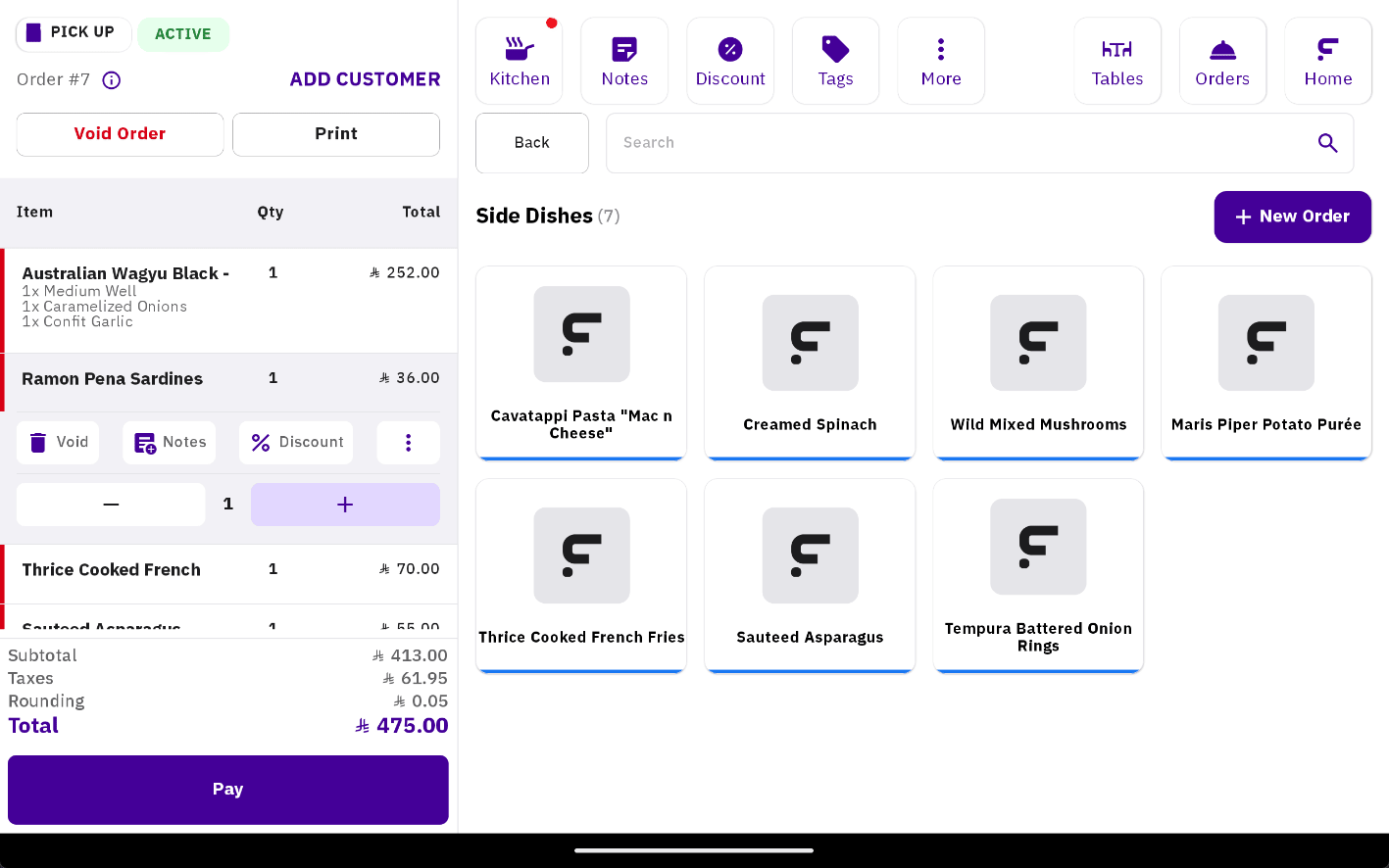1389x868 pixels.
Task: Click the search magnifier icon
Action: (1327, 143)
